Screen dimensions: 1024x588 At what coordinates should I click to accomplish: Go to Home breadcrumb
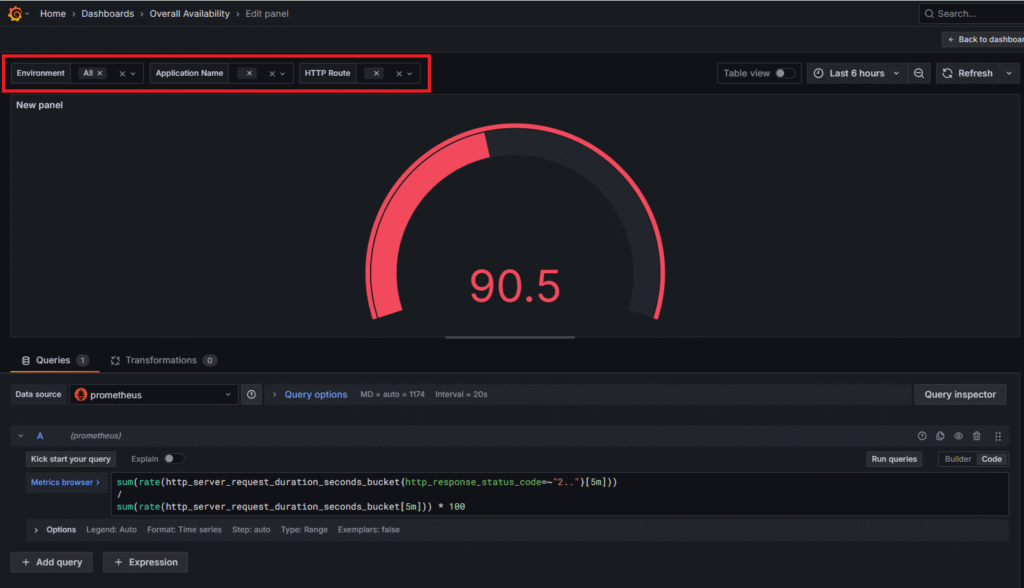tap(53, 14)
